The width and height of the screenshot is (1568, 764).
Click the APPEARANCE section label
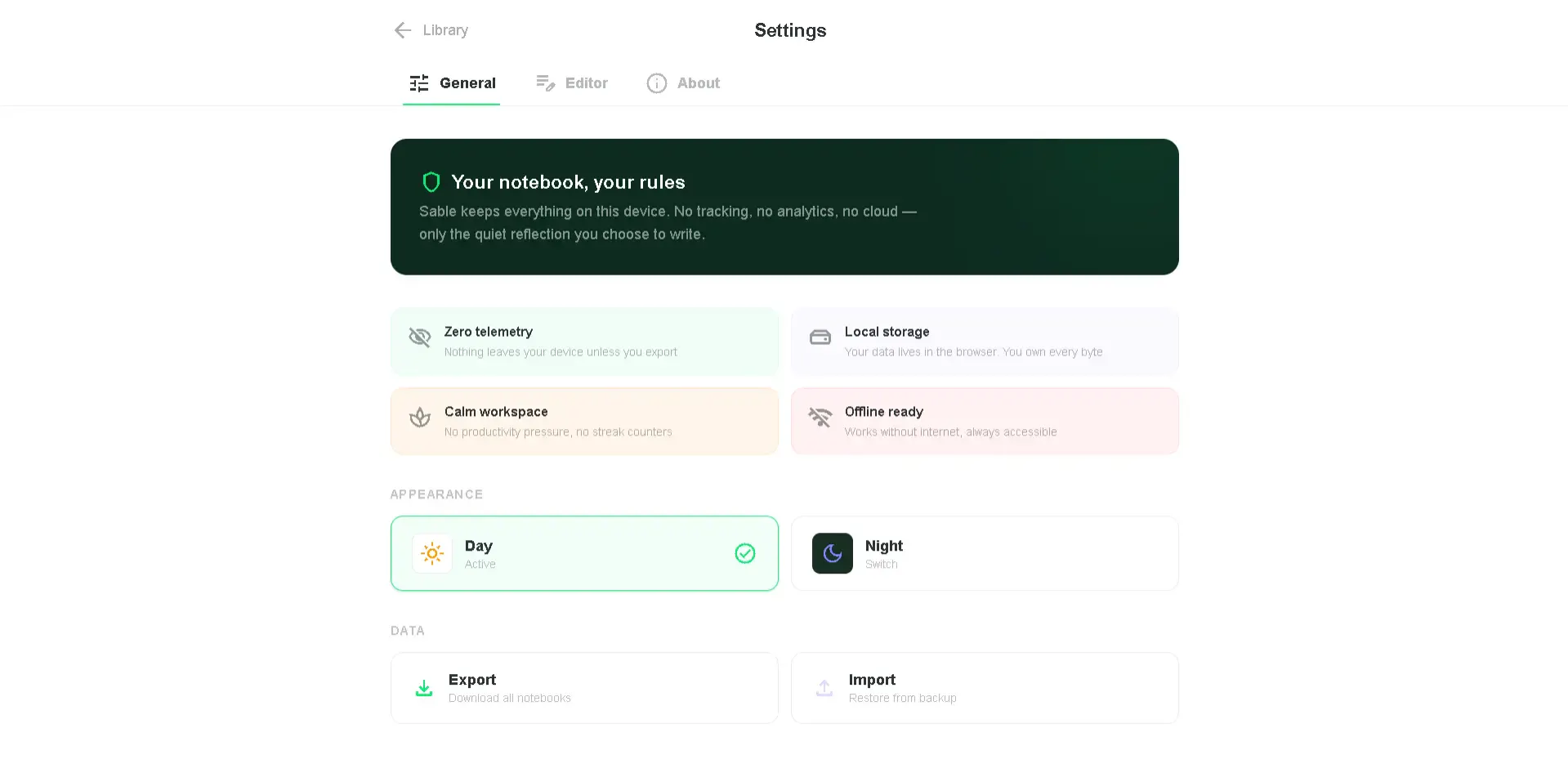[x=436, y=494]
